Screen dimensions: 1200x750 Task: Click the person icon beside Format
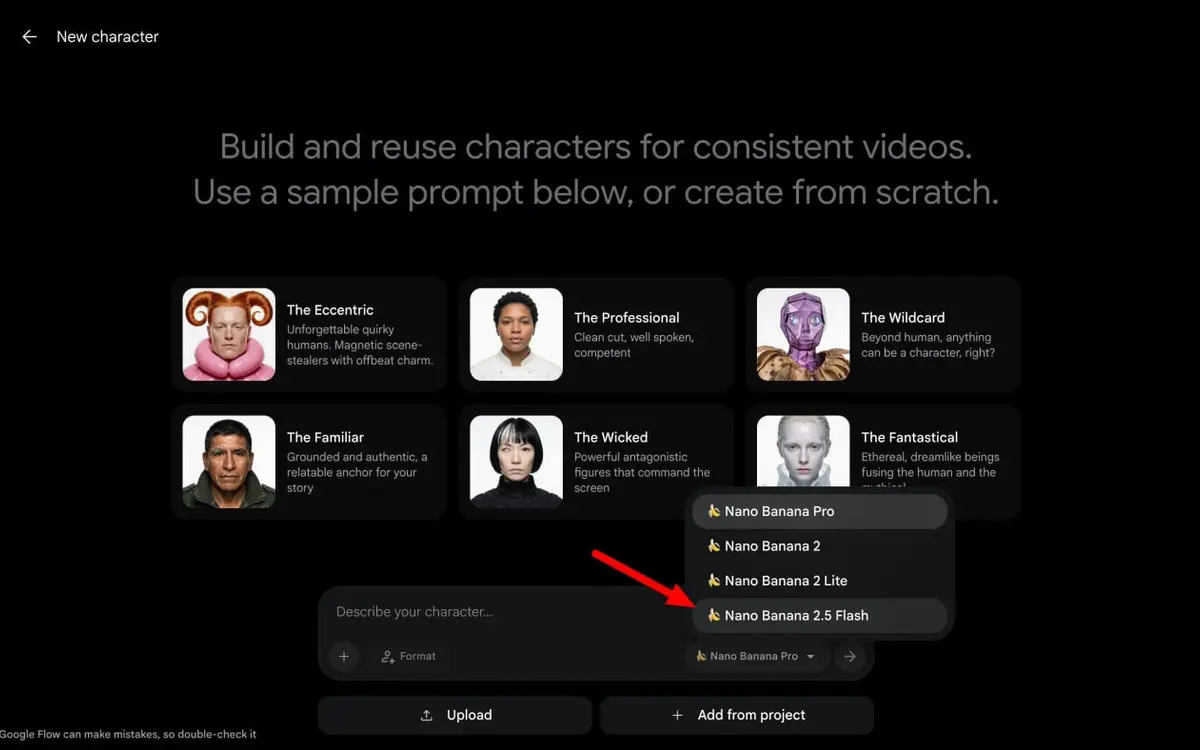pos(388,657)
